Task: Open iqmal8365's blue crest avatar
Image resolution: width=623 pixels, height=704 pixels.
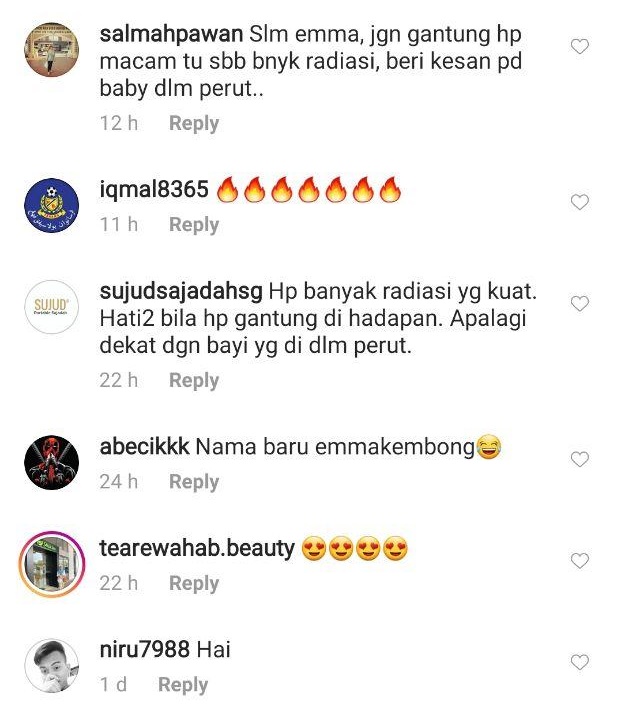Action: 52,205
